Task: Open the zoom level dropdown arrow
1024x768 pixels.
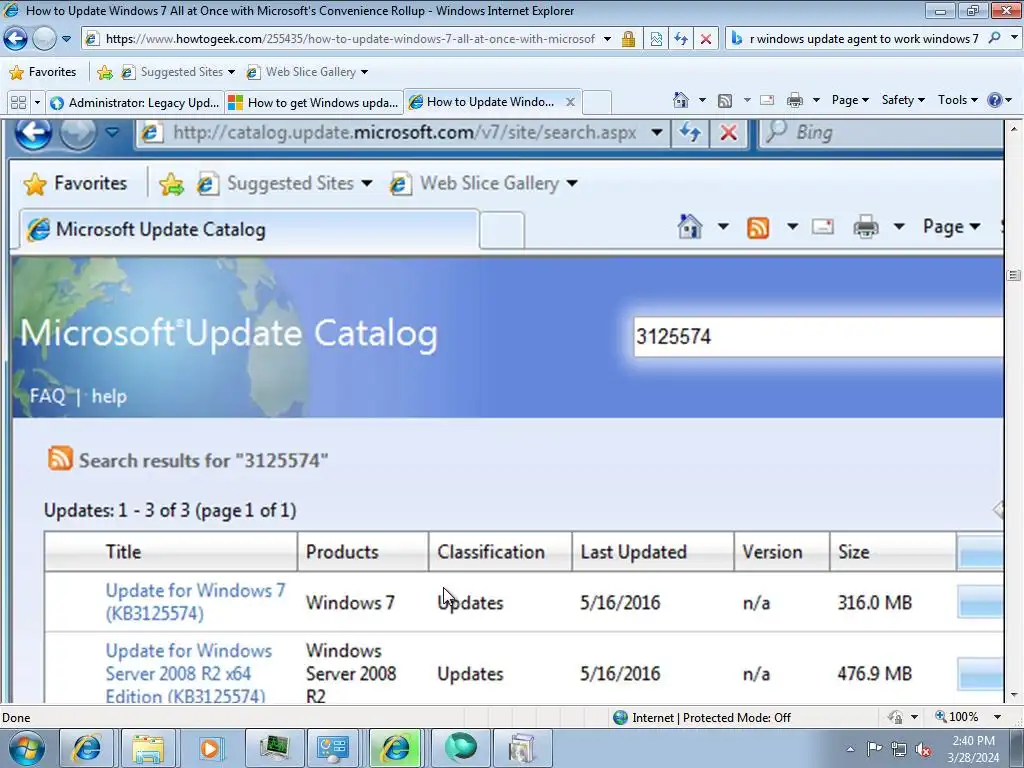Action: (997, 717)
